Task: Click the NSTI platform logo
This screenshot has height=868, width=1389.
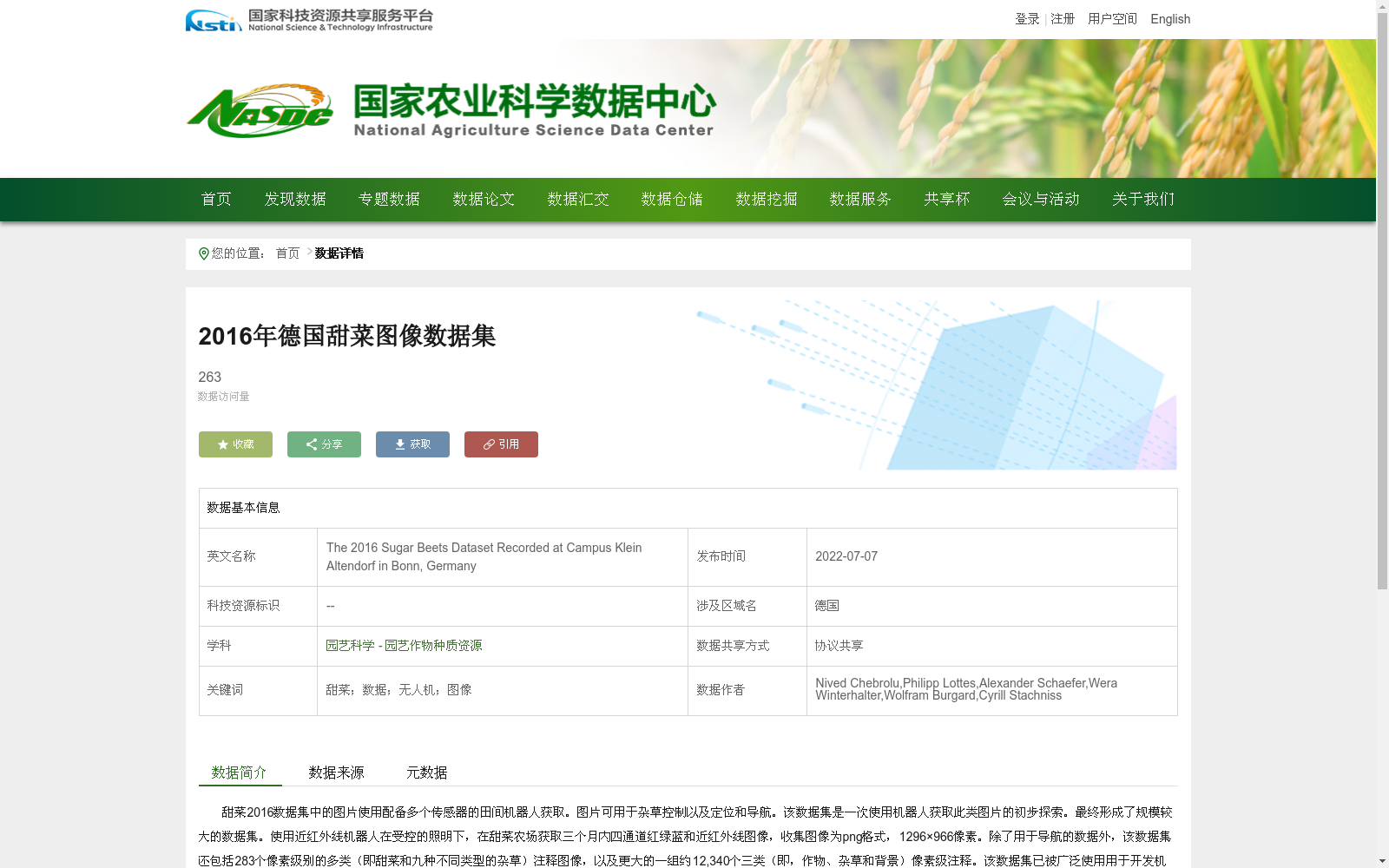Action: [309, 20]
